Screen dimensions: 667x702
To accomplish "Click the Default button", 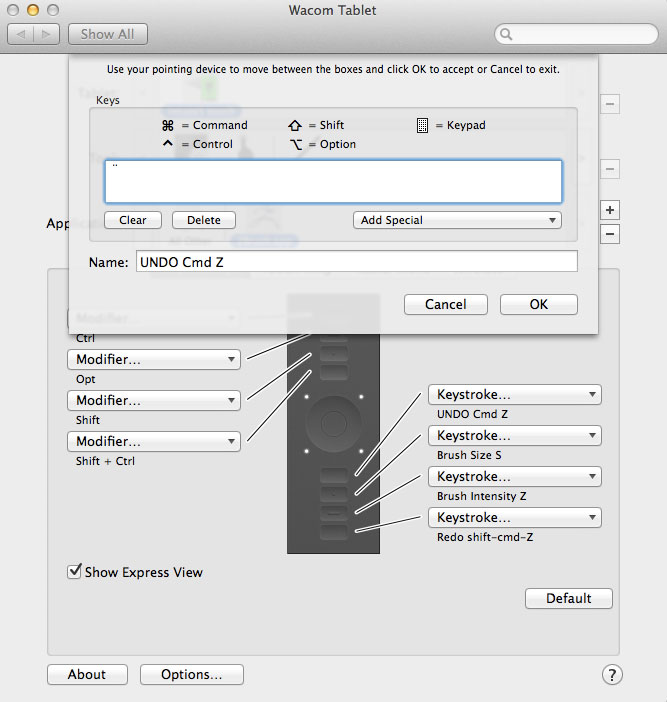I will point(569,599).
